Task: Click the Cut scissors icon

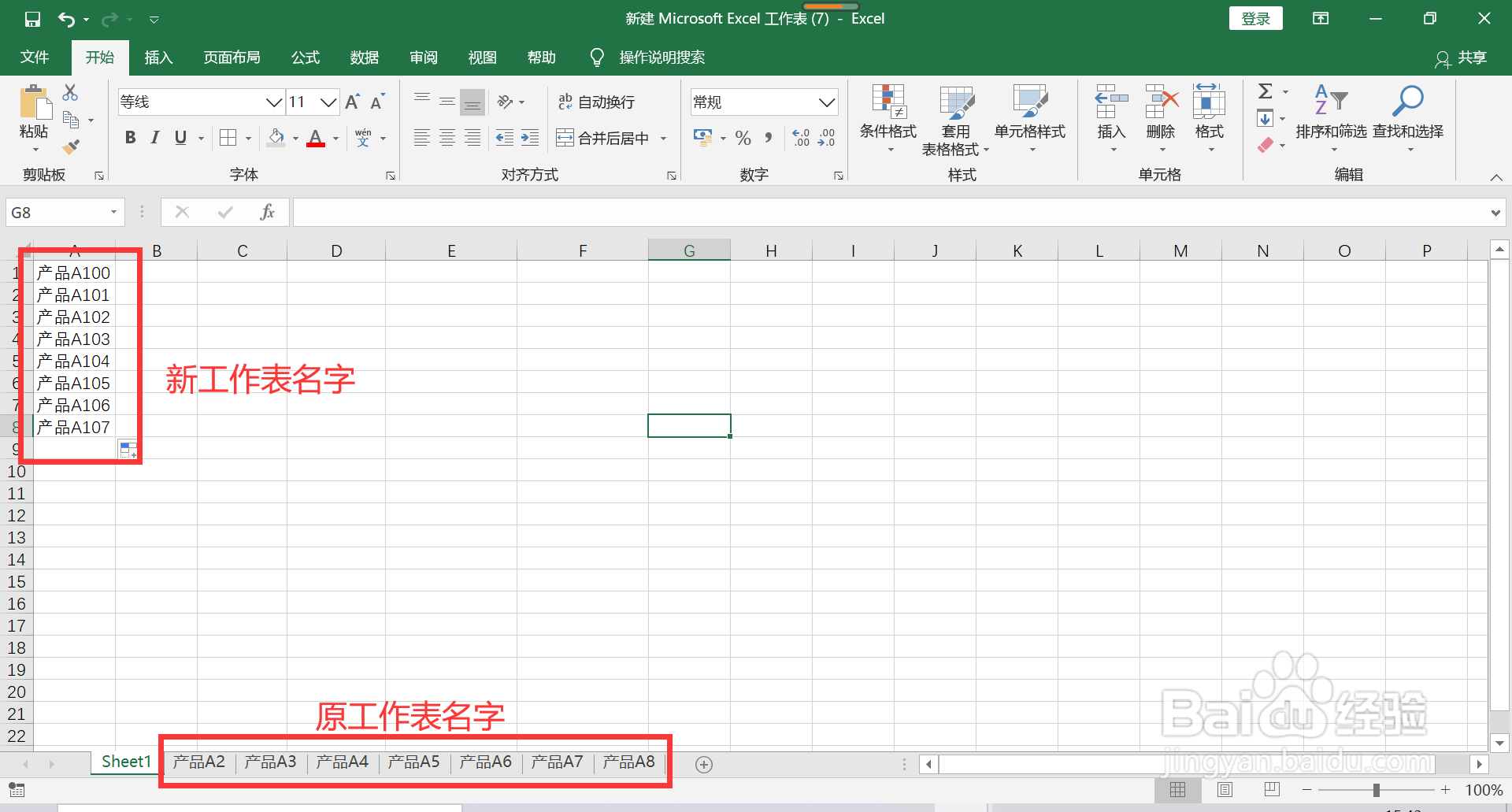Action: [x=71, y=92]
